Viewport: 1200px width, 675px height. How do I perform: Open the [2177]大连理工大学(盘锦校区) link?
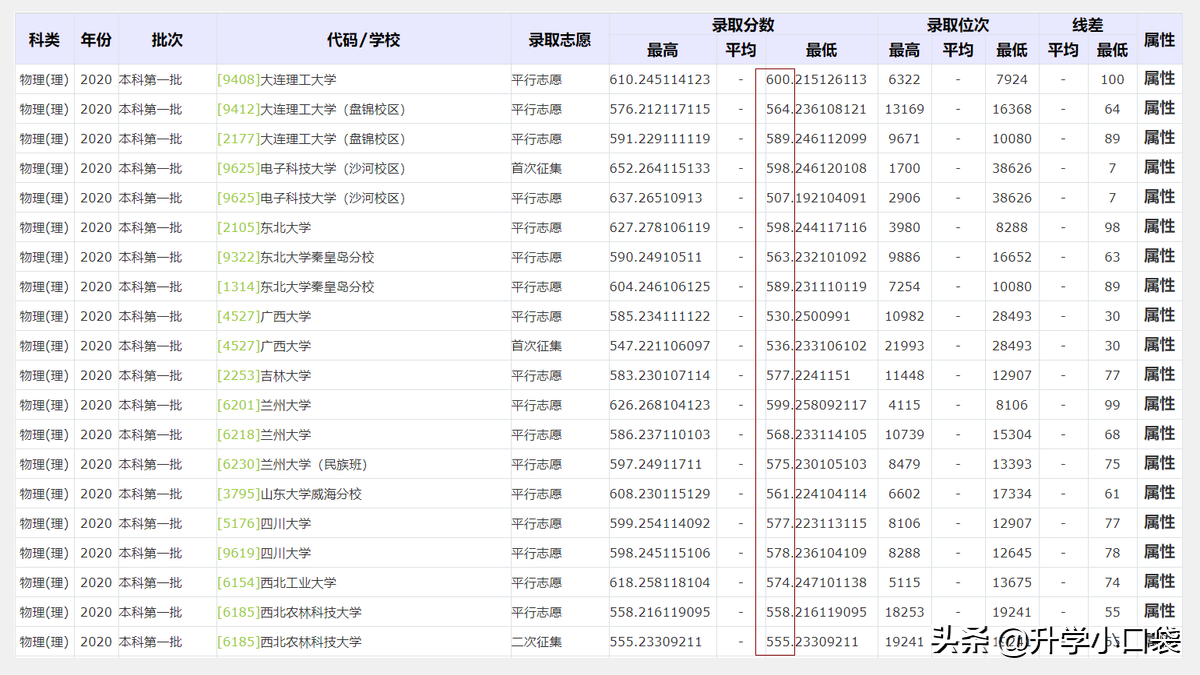click(x=311, y=139)
